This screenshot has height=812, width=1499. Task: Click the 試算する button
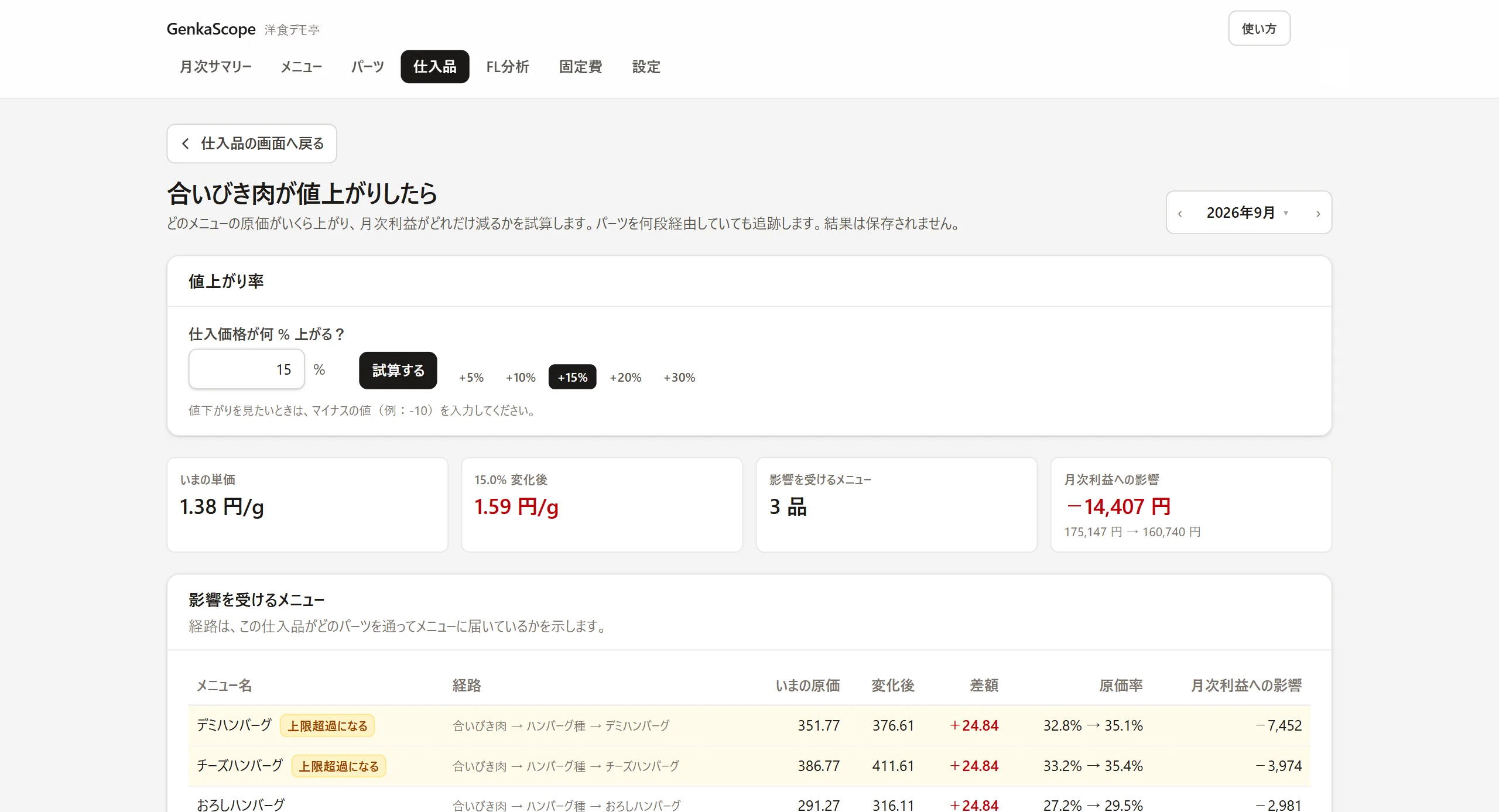pyautogui.click(x=398, y=371)
